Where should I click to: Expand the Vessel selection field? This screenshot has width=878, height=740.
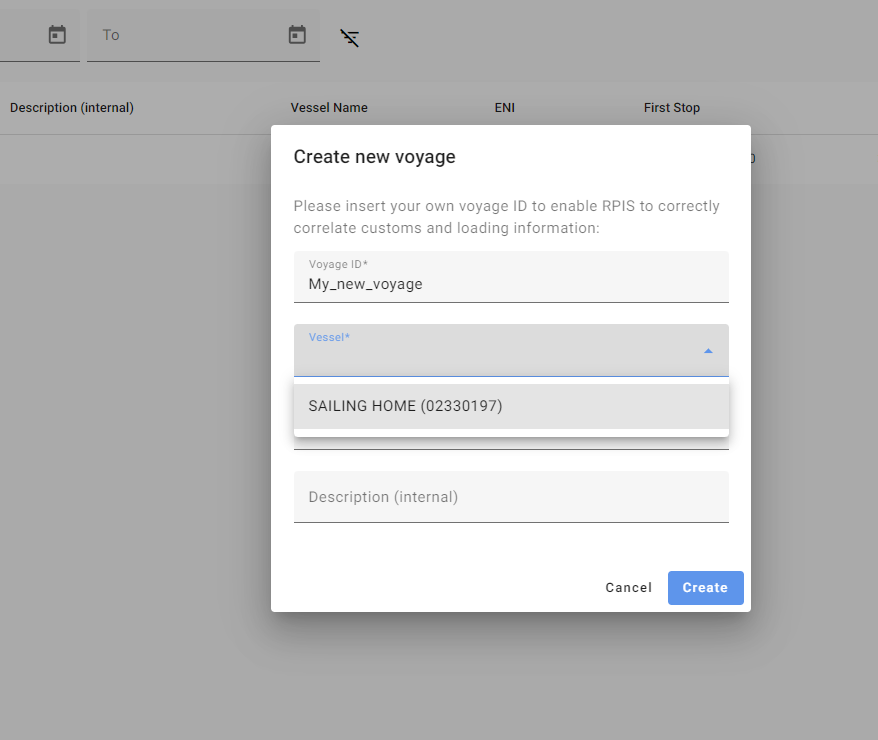(x=500, y=351)
